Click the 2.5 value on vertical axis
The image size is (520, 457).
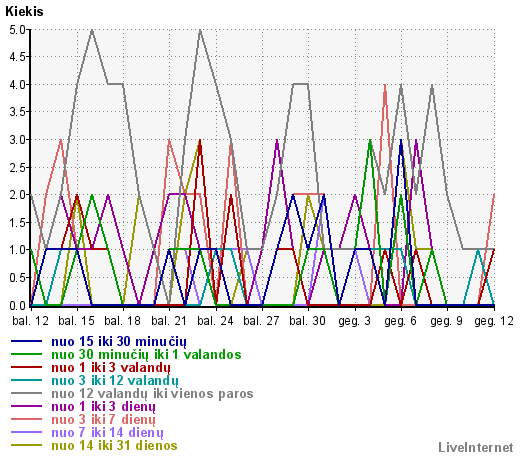[x=17, y=168]
